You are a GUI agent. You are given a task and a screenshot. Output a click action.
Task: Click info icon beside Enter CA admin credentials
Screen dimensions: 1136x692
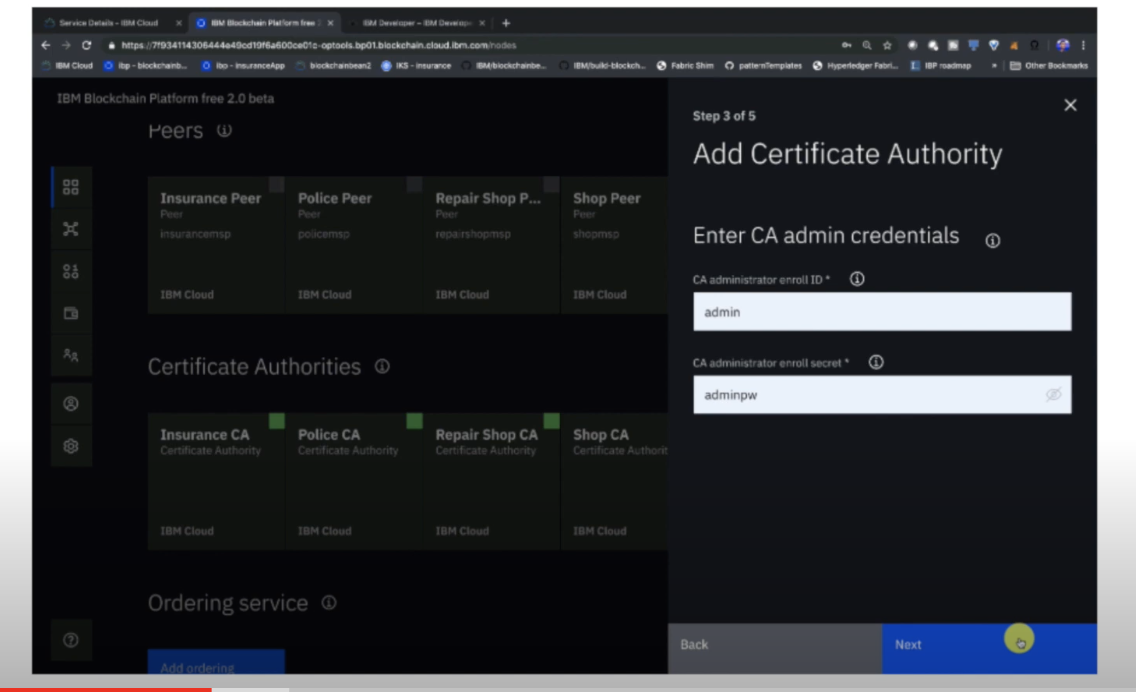pyautogui.click(x=993, y=241)
